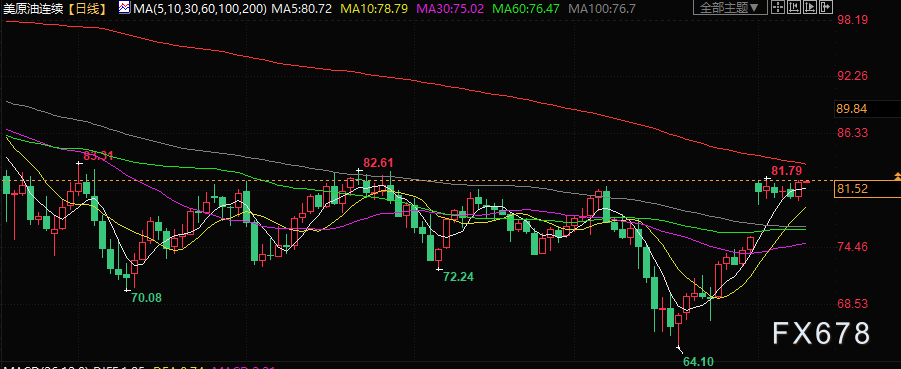Click the chart axis play icon
The height and width of the screenshot is (369, 901).
pyautogui.click(x=810, y=7)
